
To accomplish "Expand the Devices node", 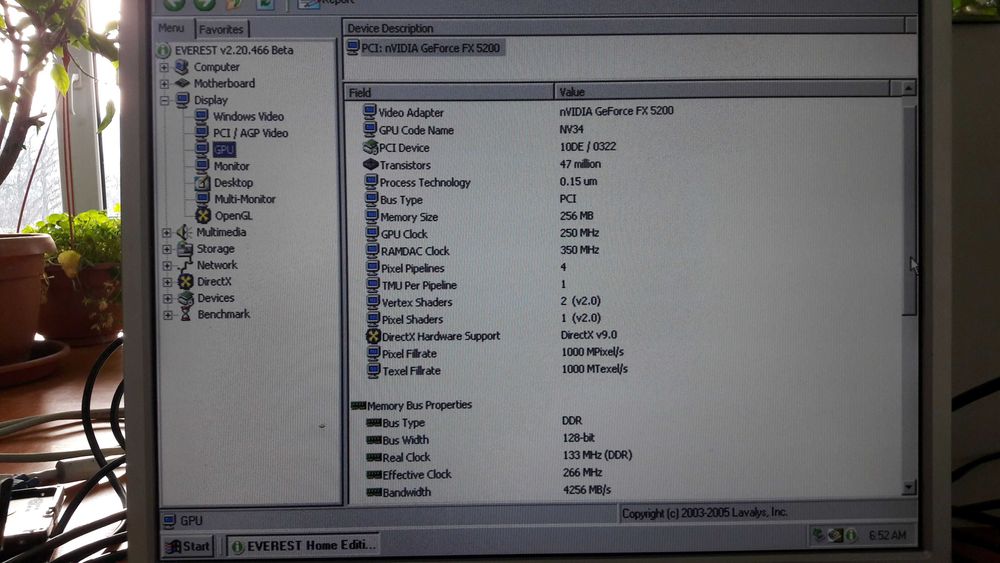I will pyautogui.click(x=168, y=298).
